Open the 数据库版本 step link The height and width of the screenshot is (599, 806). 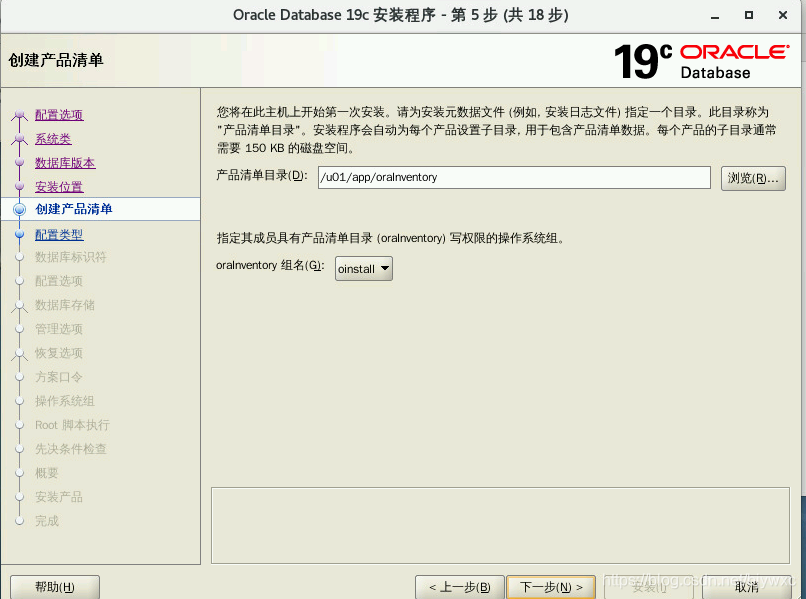tap(65, 163)
